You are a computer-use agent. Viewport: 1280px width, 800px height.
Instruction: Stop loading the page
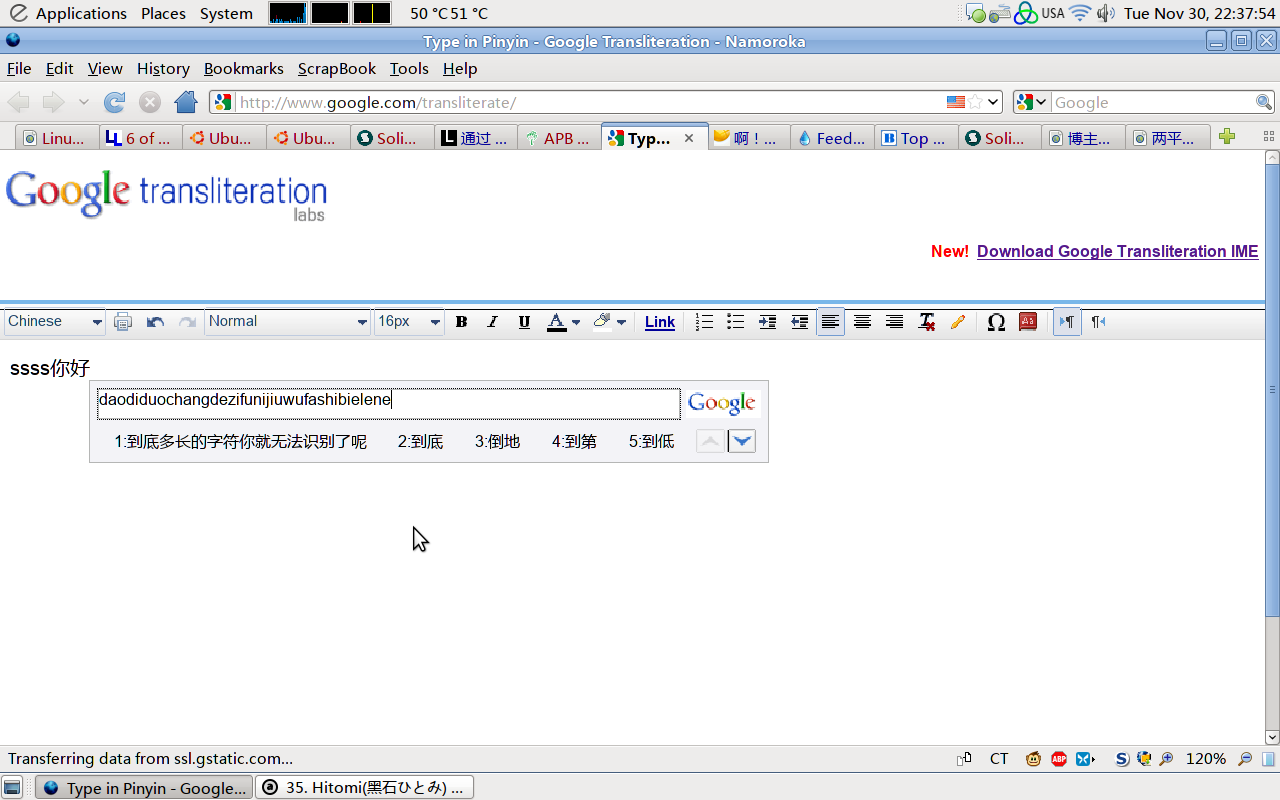point(150,102)
